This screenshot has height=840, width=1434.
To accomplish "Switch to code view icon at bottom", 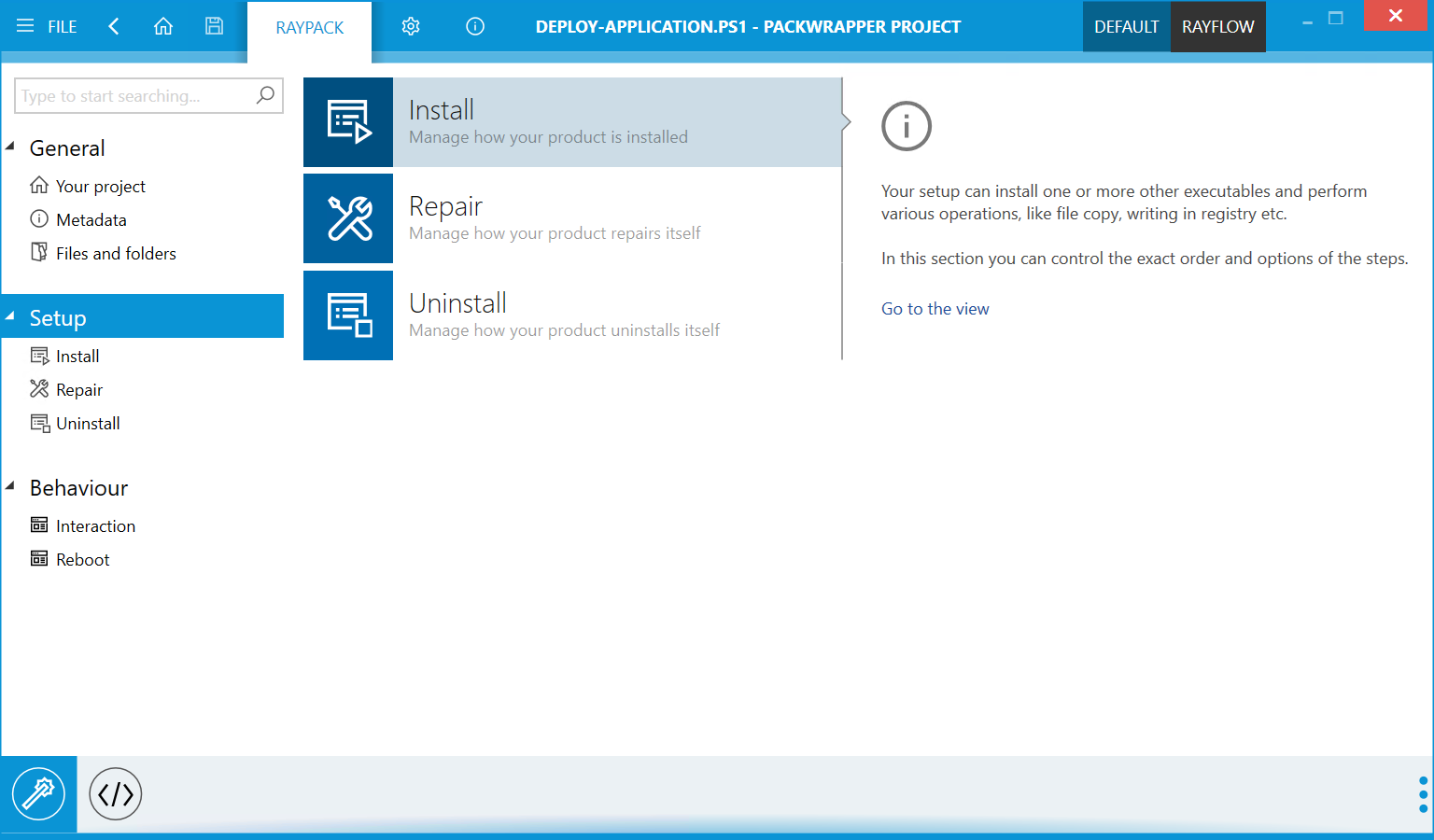I will coord(116,794).
